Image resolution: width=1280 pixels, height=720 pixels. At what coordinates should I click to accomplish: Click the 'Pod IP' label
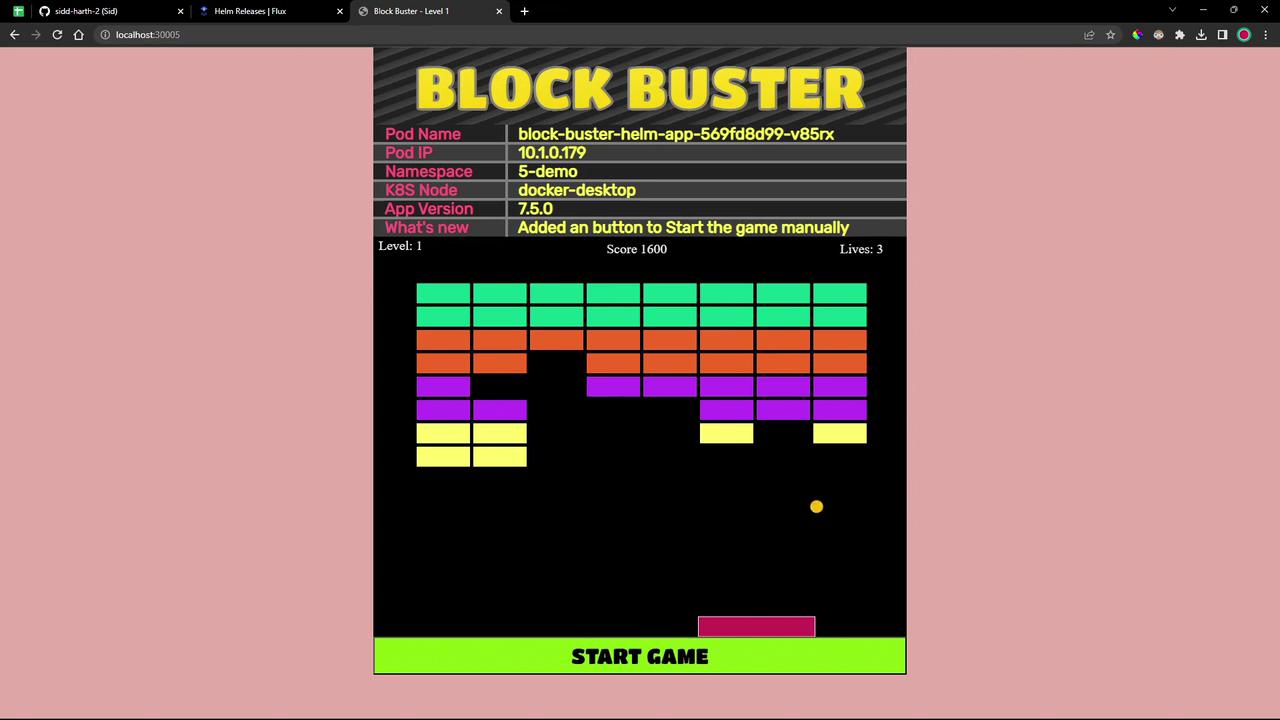pyautogui.click(x=409, y=153)
